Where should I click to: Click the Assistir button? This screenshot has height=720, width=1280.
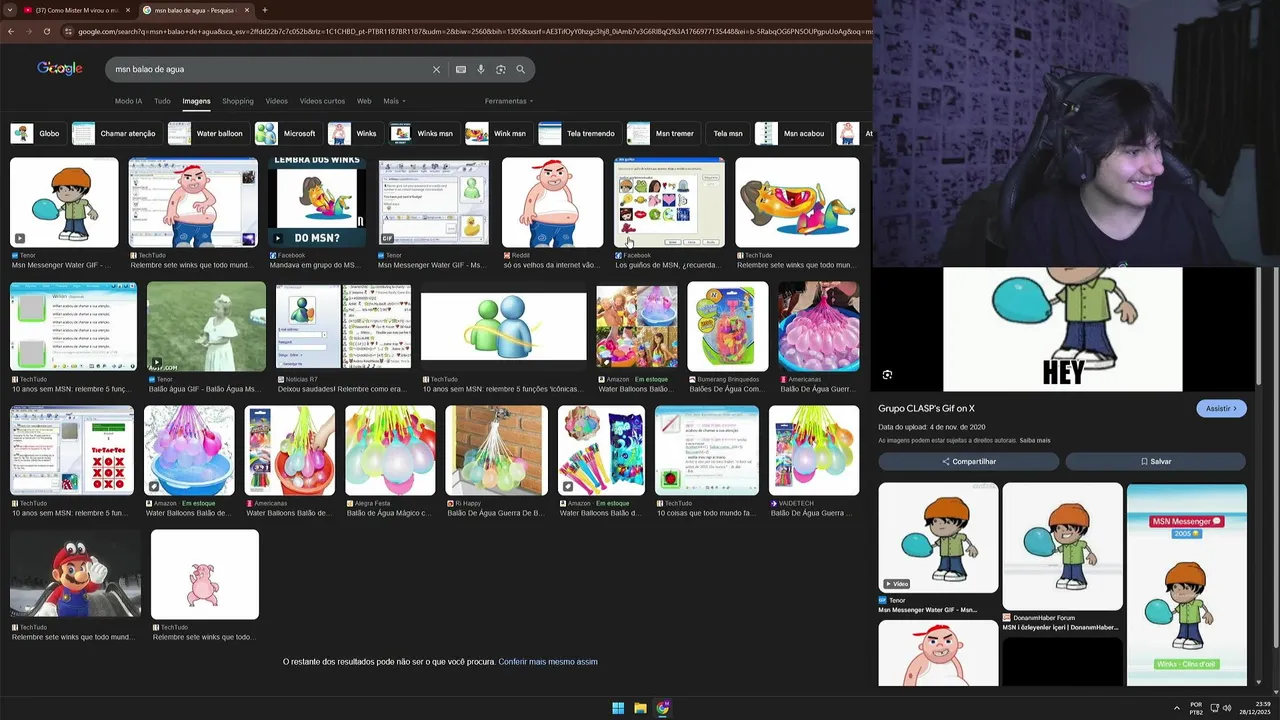point(1221,408)
